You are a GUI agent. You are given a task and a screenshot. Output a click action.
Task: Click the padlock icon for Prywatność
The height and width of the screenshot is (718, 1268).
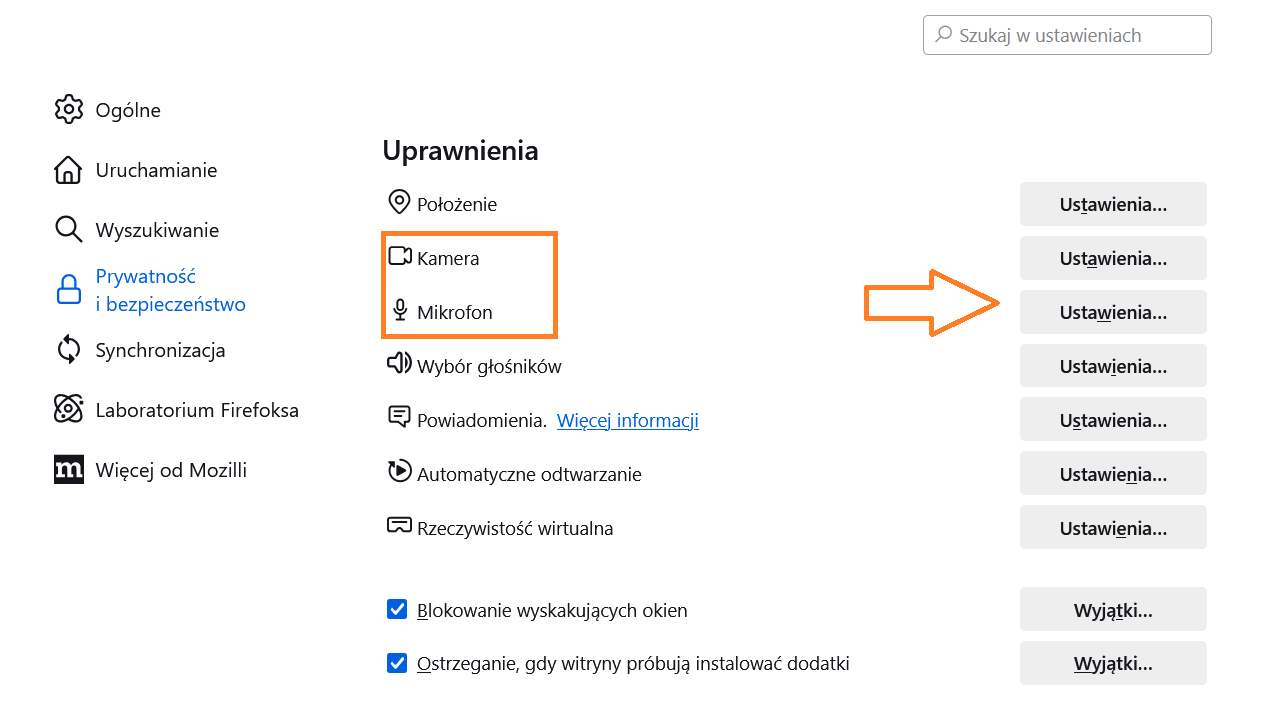tap(68, 290)
